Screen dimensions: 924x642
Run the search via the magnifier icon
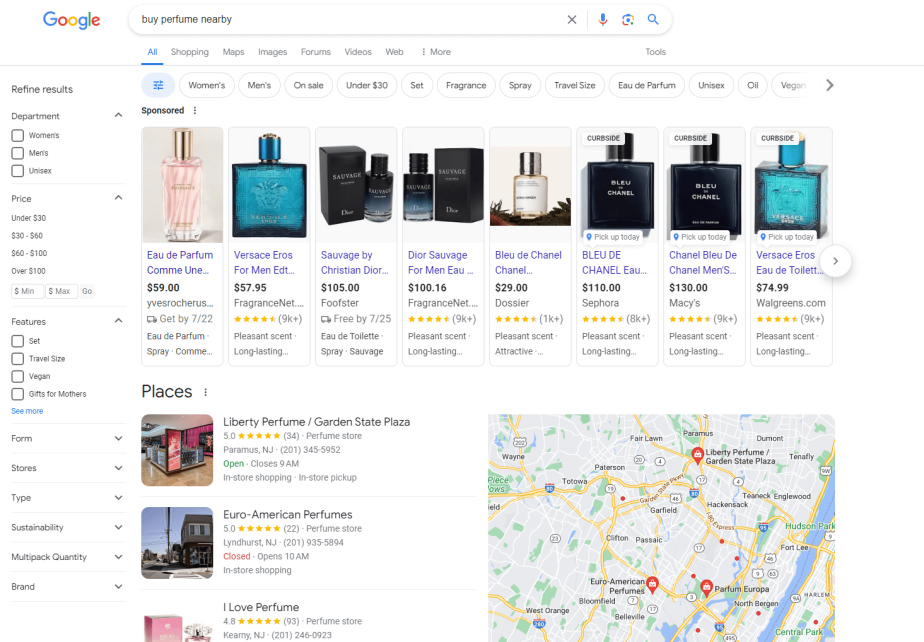pyautogui.click(x=653, y=19)
